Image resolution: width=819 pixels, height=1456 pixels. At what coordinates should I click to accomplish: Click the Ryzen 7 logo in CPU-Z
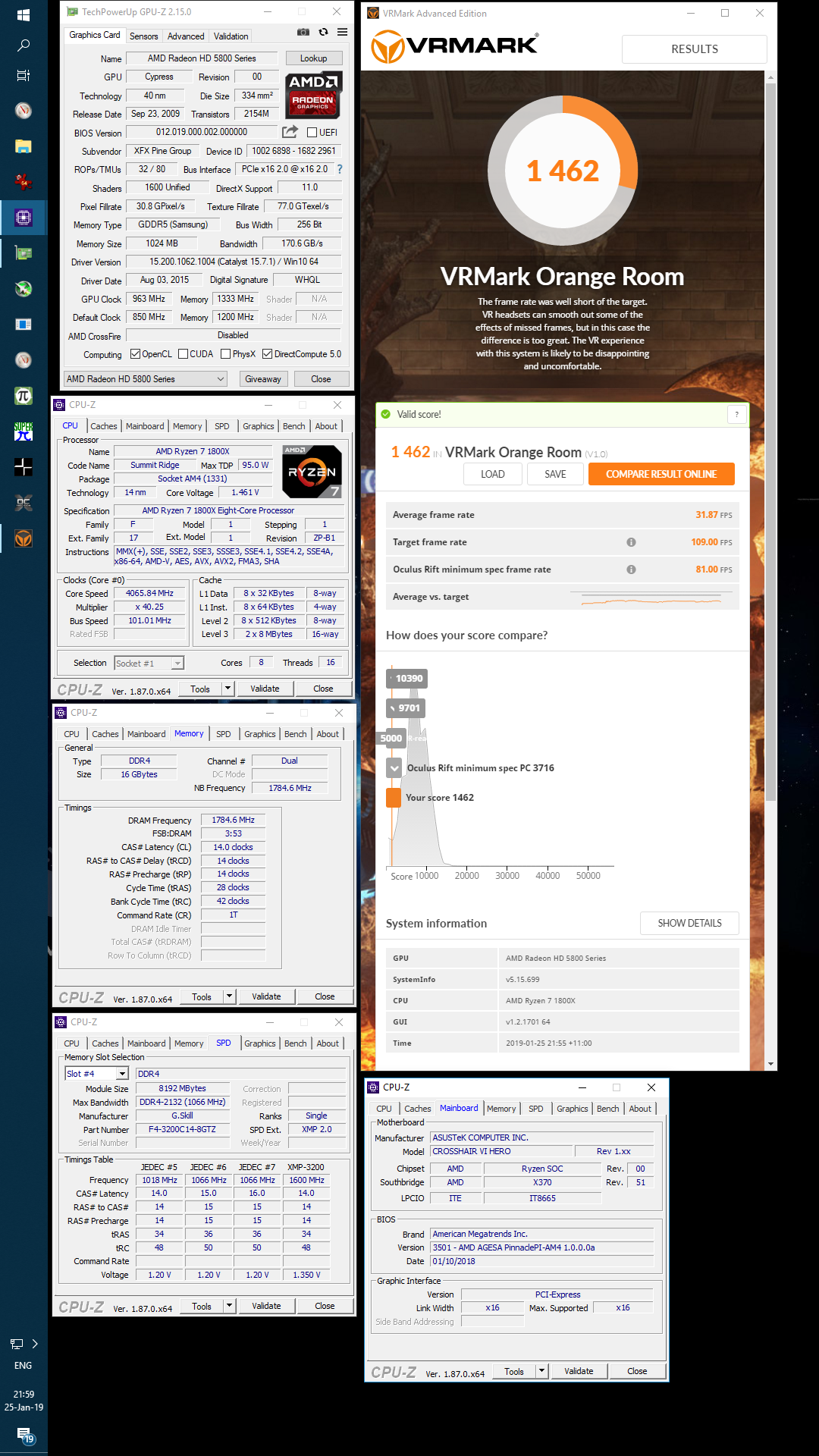(312, 471)
